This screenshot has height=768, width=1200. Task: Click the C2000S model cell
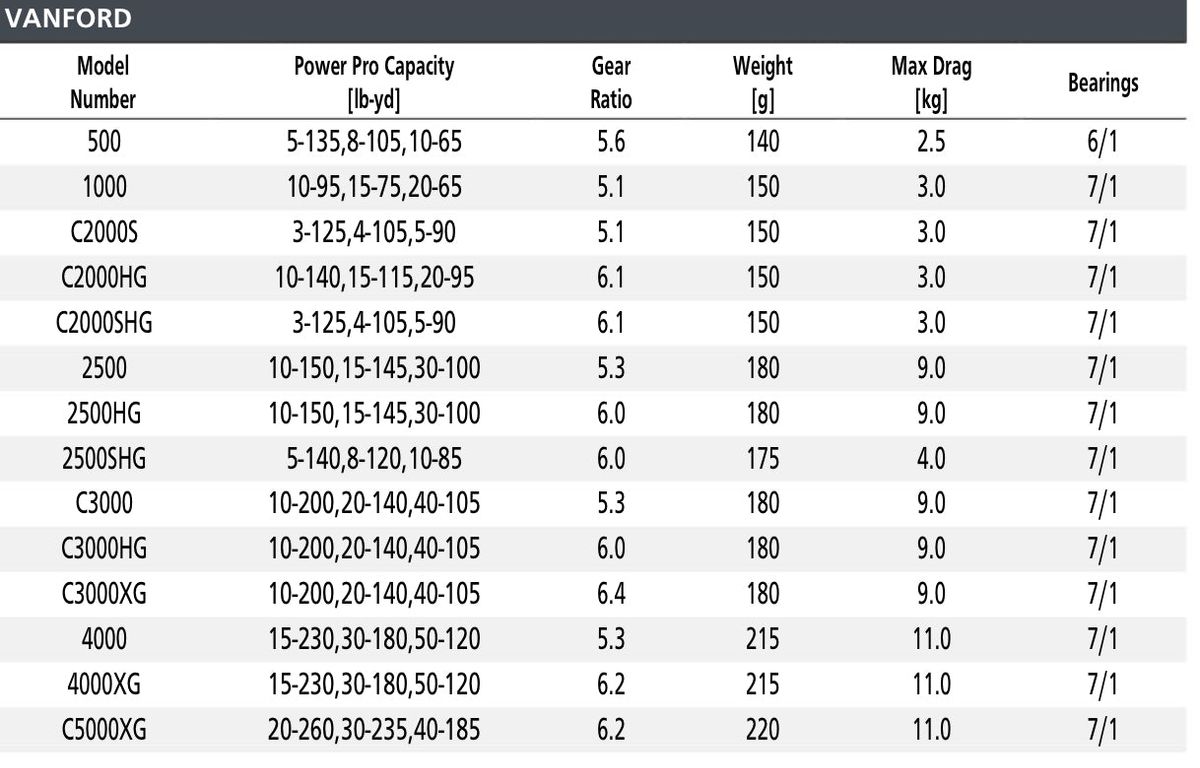click(x=104, y=233)
